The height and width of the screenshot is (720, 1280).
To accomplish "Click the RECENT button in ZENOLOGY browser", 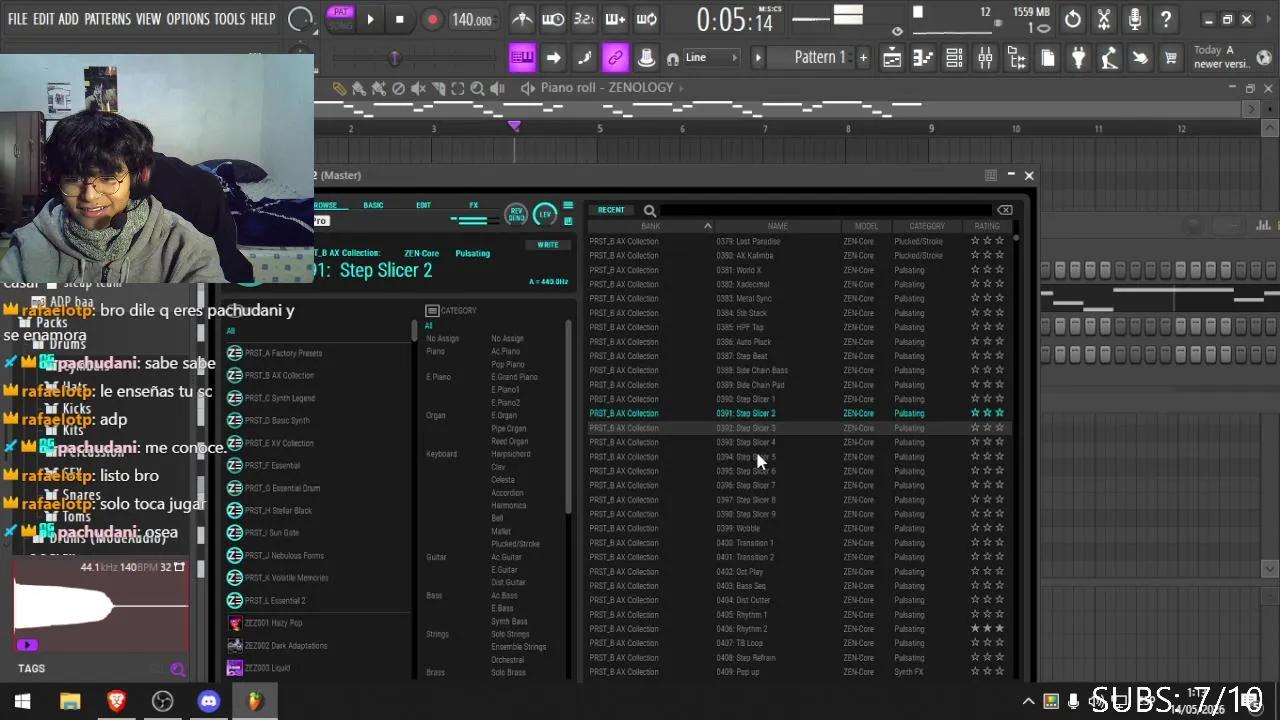I will tap(611, 210).
